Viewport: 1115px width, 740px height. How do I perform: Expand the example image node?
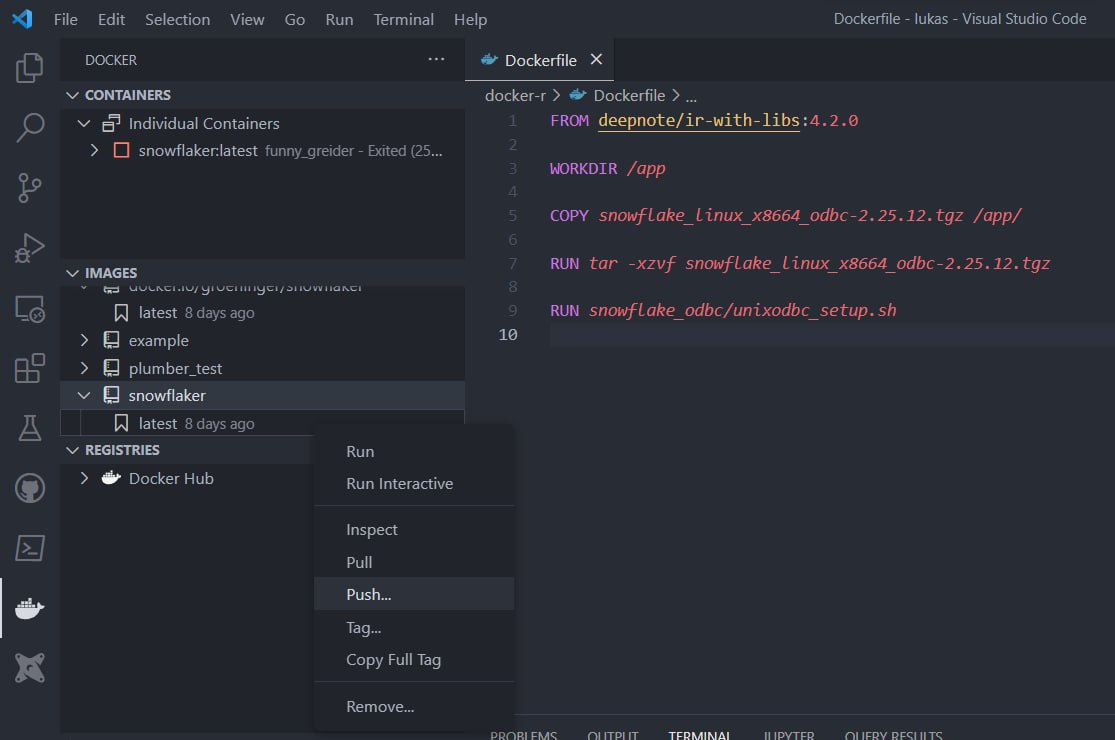(x=84, y=340)
